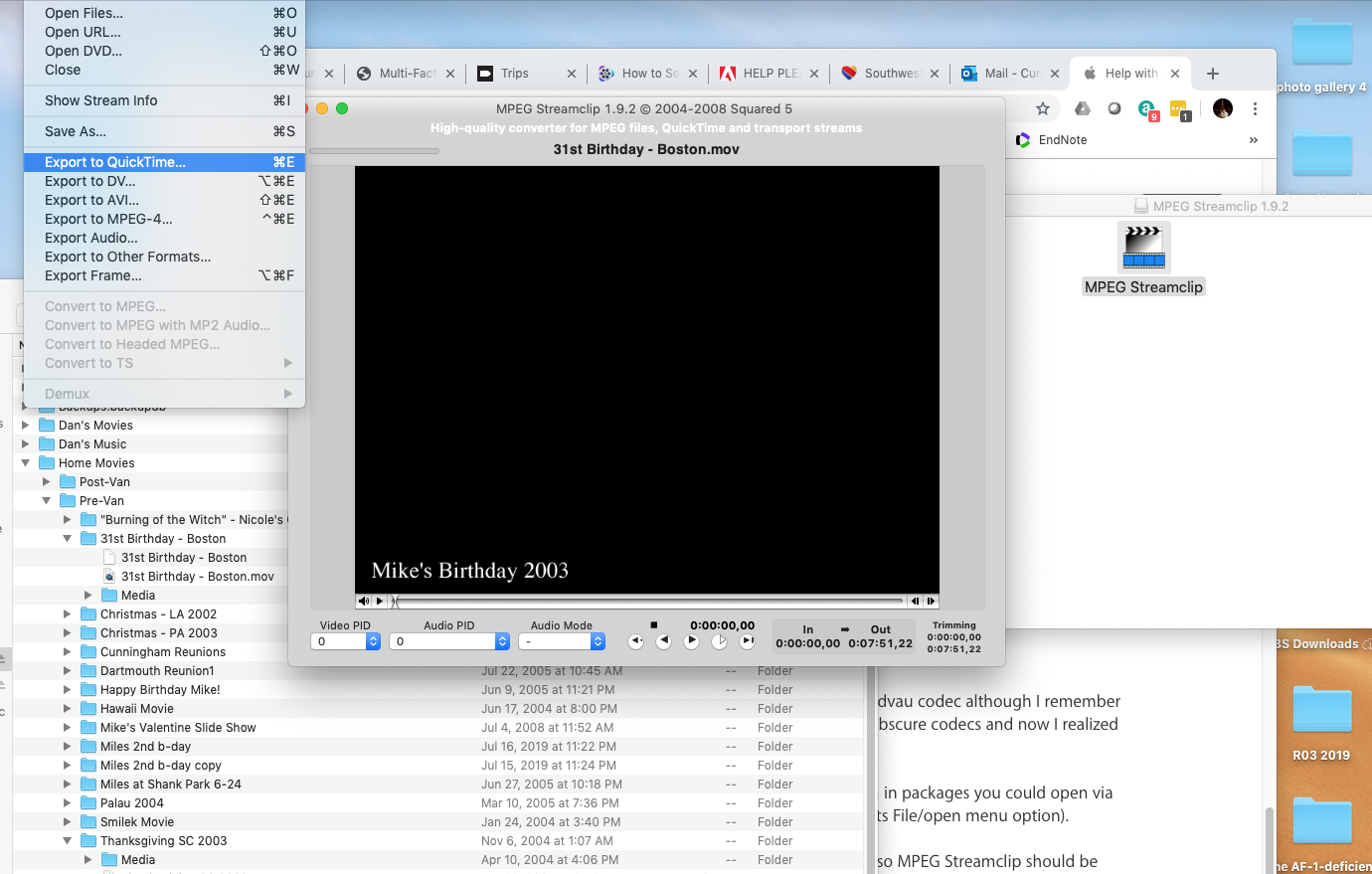Click the green extension icon with badge 9

(x=1147, y=109)
